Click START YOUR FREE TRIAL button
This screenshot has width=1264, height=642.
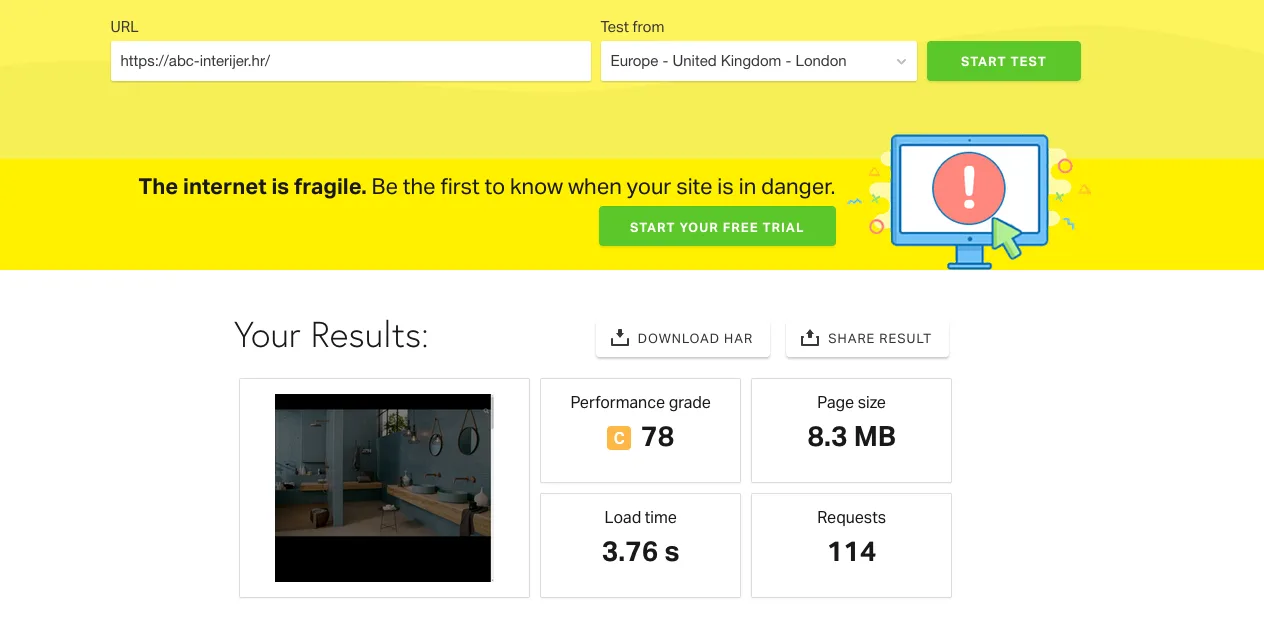(x=717, y=227)
